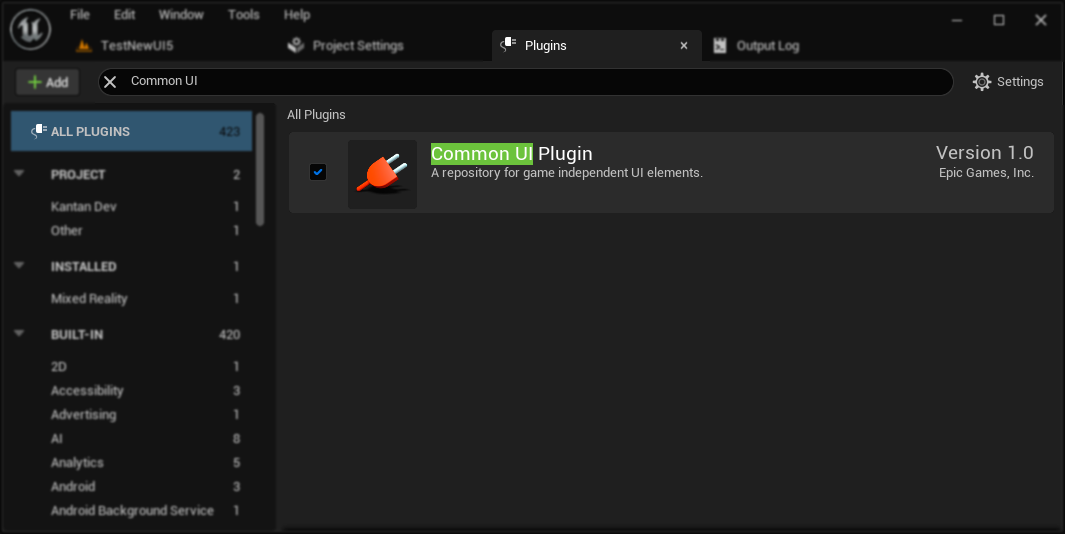Open plugin browser Settings button
This screenshot has height=534, width=1065.
coord(1008,82)
